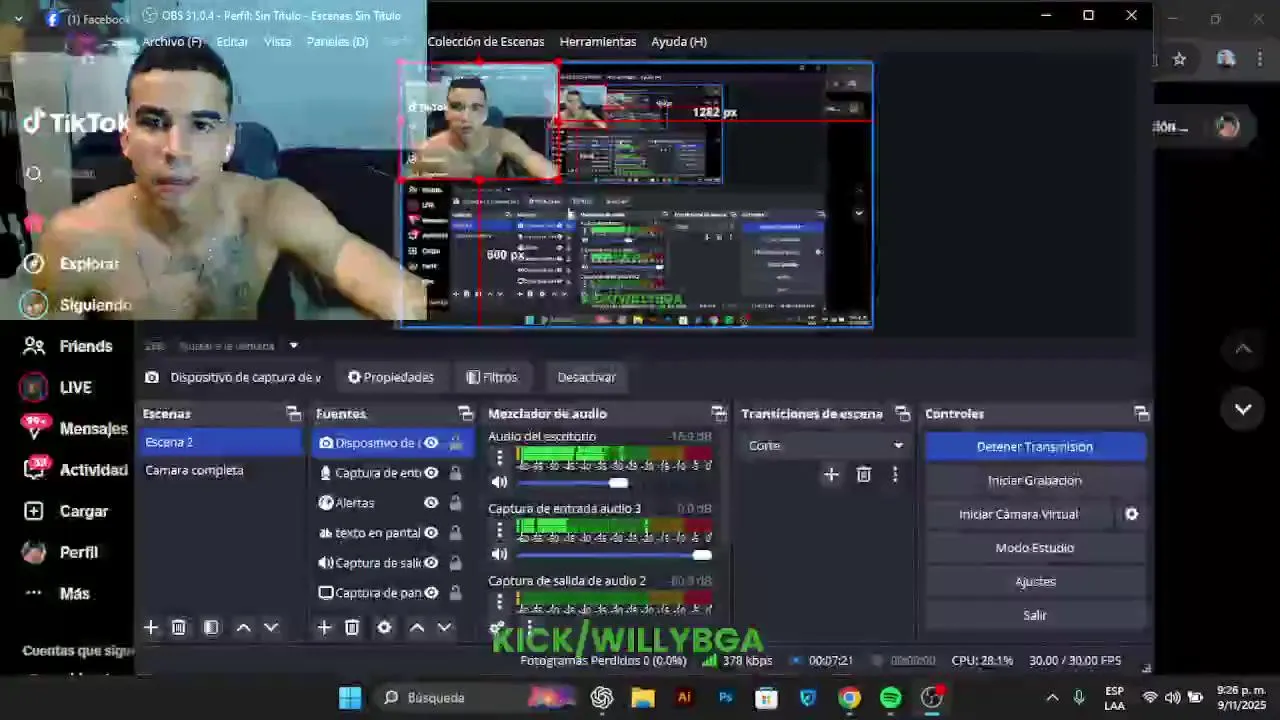
Task: Open source Propiedades button
Action: 390,377
